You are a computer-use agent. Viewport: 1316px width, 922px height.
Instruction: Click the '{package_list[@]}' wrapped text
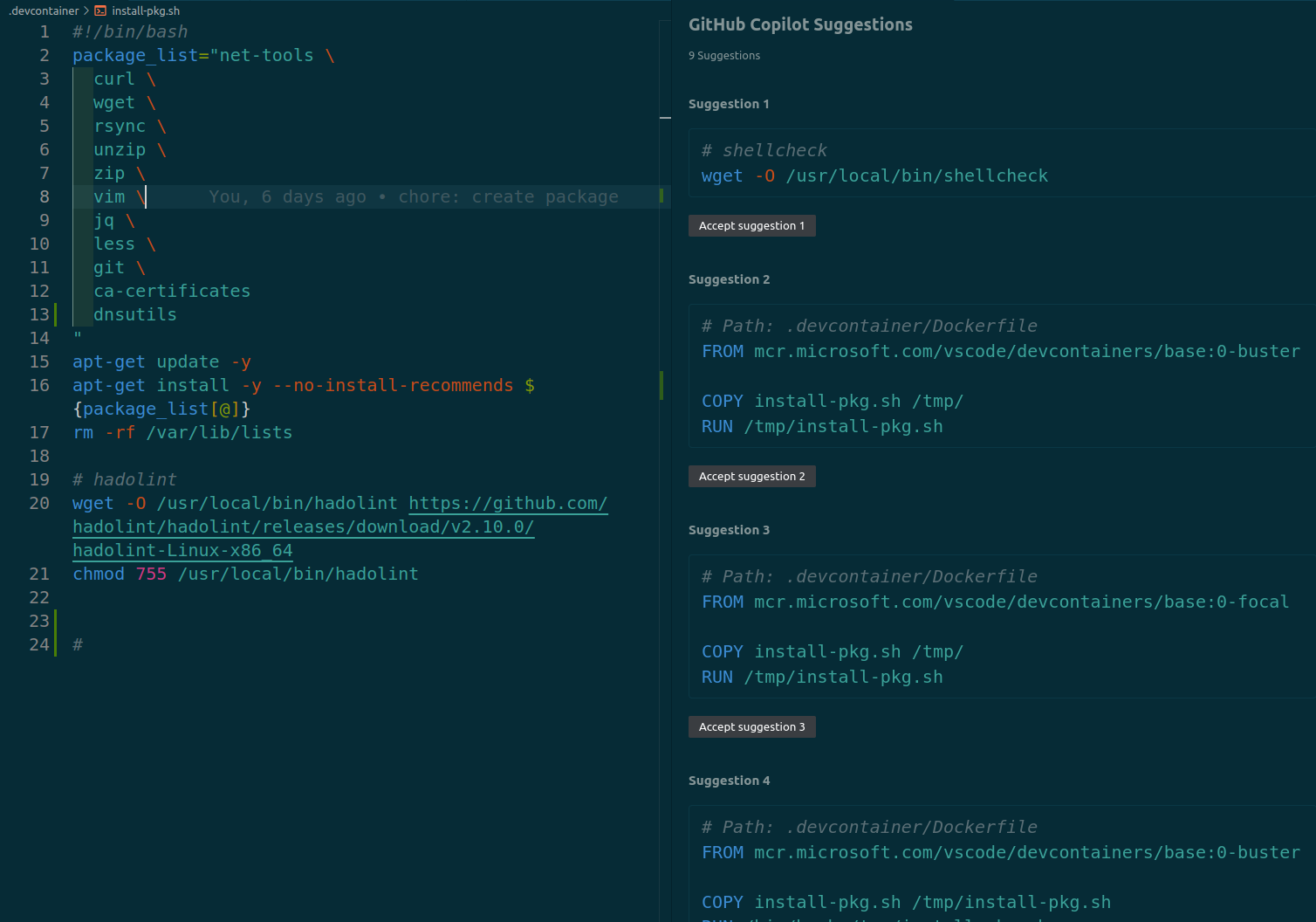pos(161,409)
